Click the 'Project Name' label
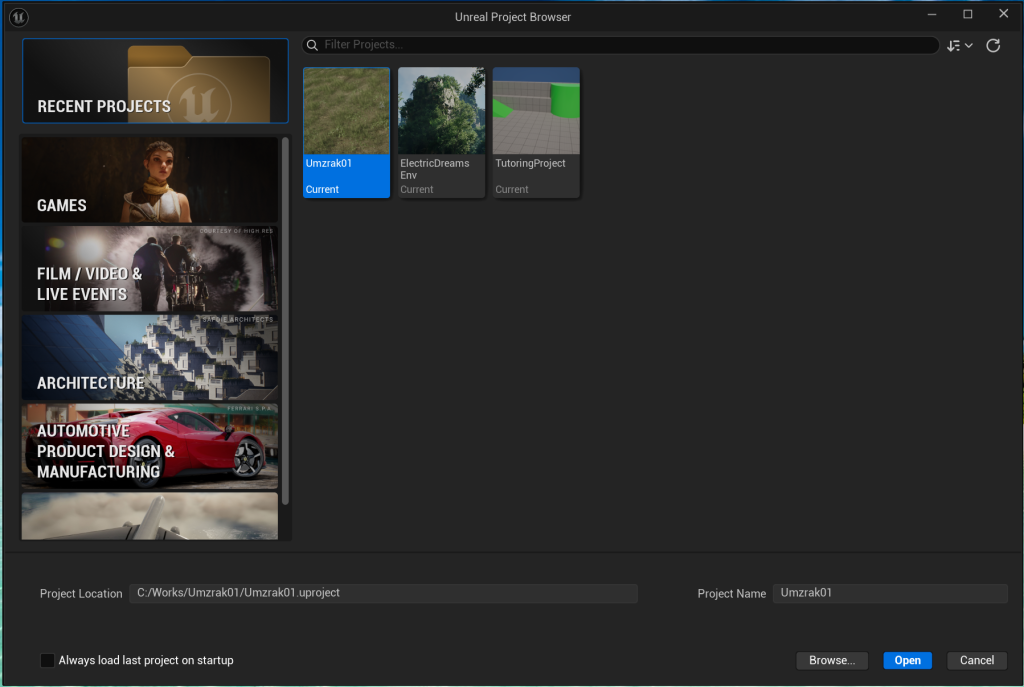The height and width of the screenshot is (687, 1024). point(731,594)
